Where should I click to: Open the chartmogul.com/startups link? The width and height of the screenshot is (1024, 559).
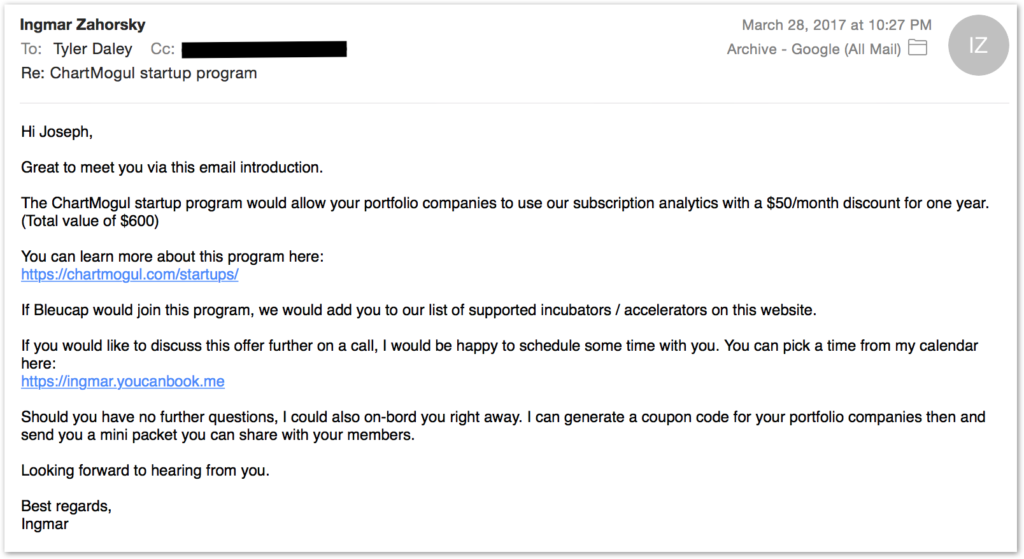click(x=129, y=274)
